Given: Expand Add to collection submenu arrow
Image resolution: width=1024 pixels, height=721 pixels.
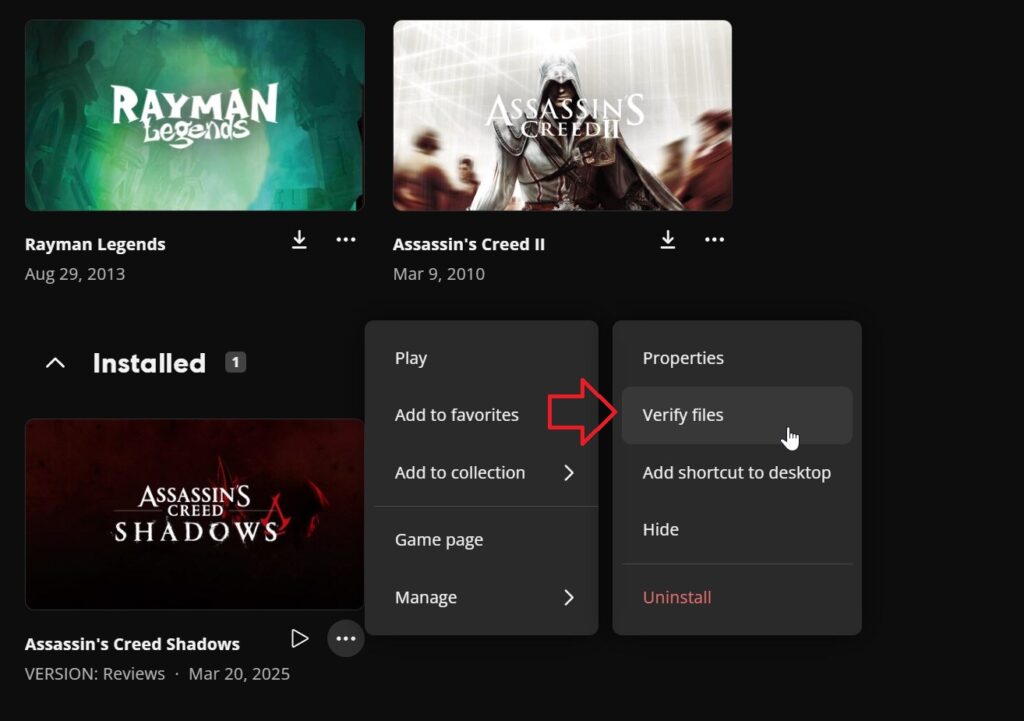Looking at the screenshot, I should click(x=568, y=473).
